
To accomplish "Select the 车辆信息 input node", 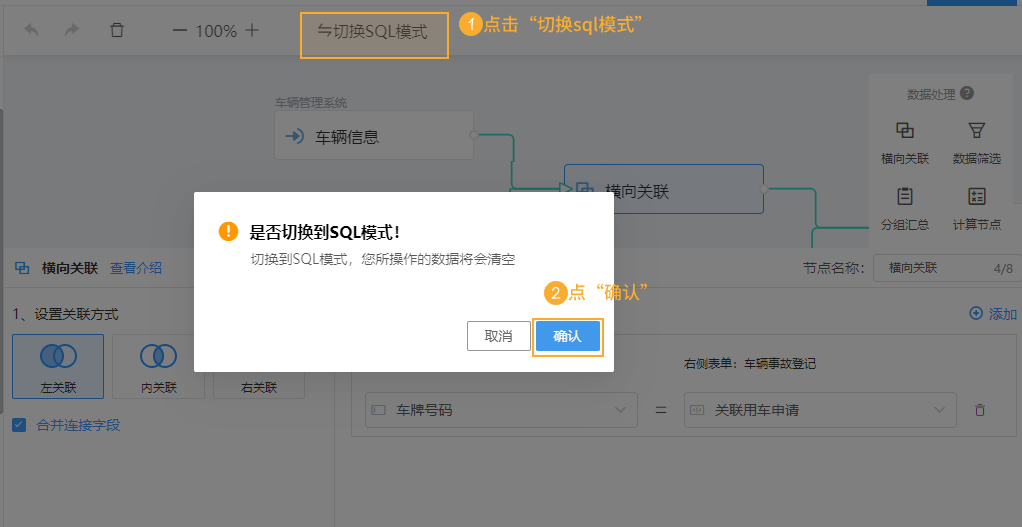I will pyautogui.click(x=373, y=135).
